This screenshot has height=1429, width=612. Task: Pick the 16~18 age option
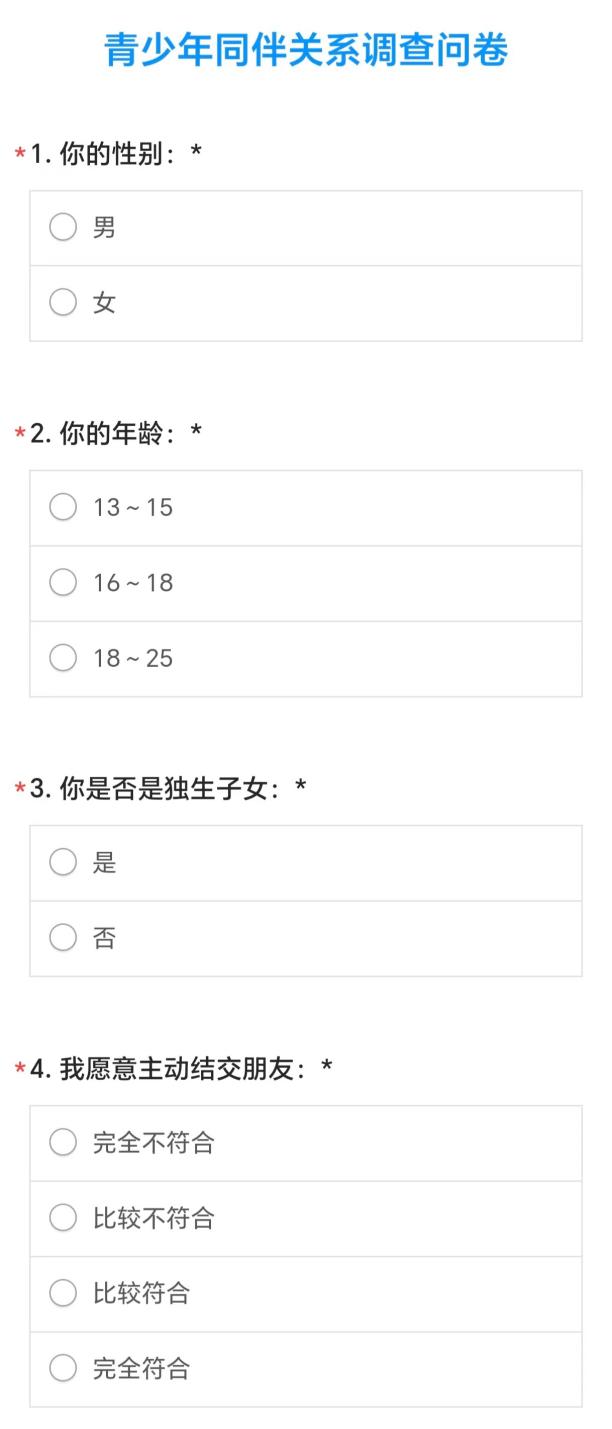point(63,583)
